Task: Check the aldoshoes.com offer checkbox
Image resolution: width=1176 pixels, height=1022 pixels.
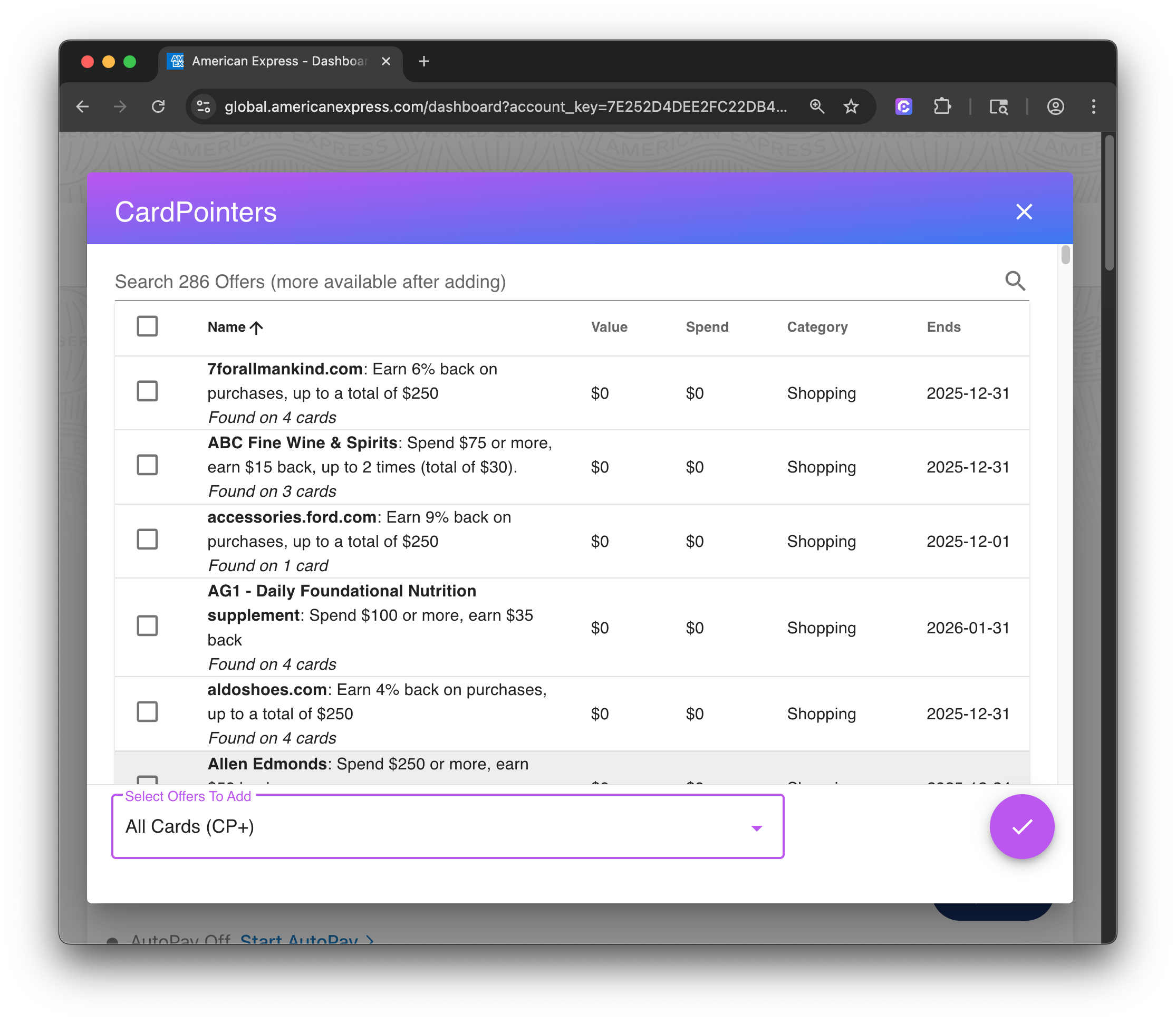Action: 147,712
